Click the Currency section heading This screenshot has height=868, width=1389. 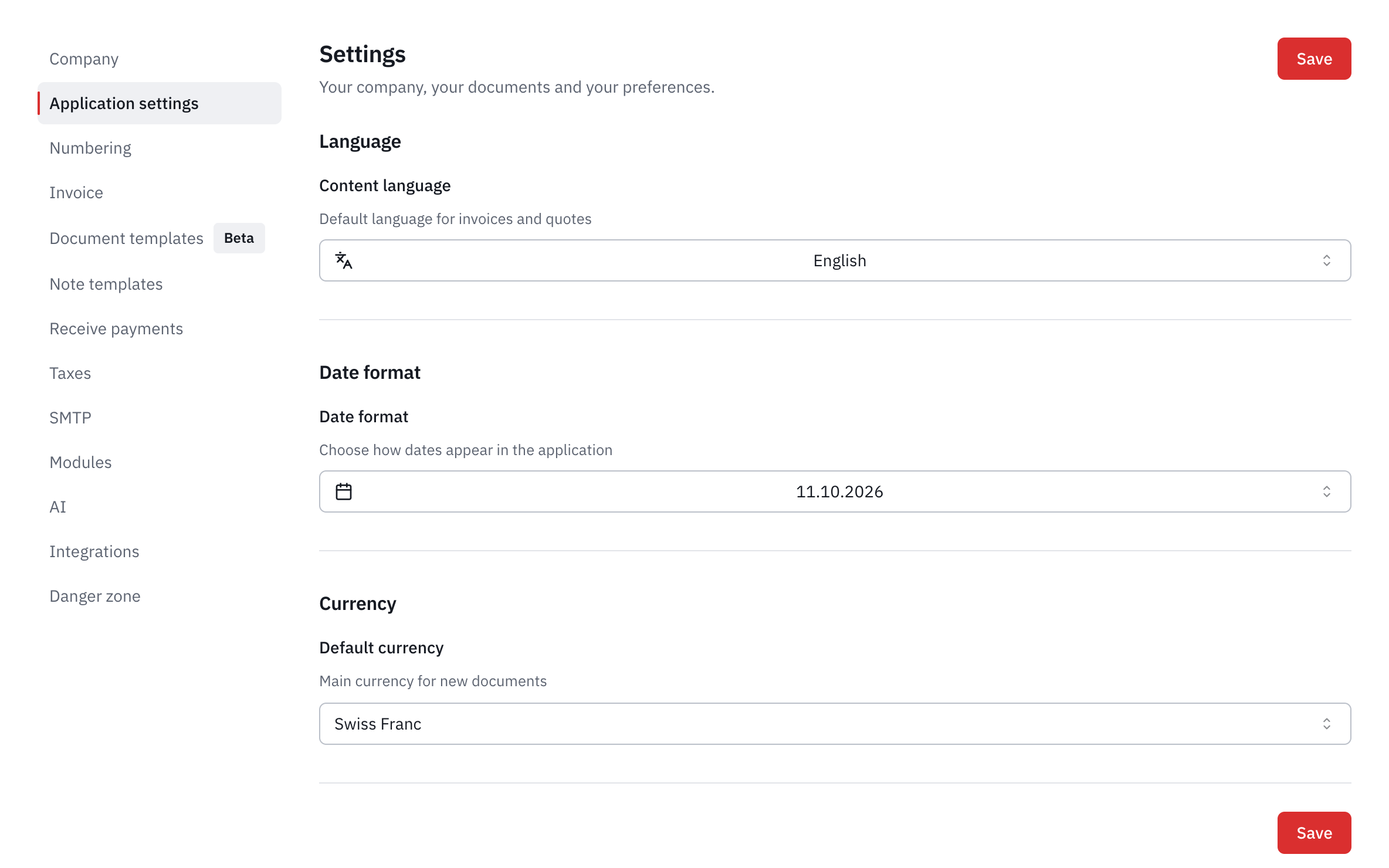point(358,604)
